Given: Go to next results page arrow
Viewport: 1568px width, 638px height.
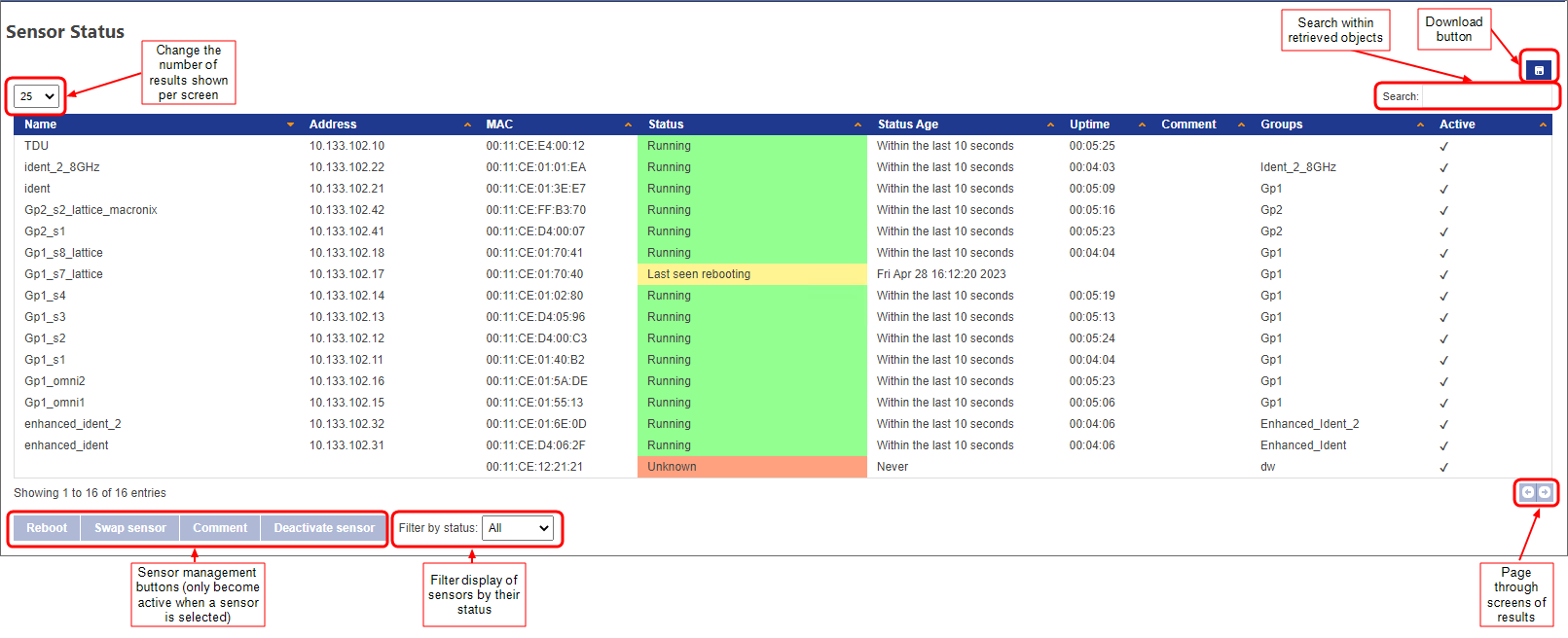Looking at the screenshot, I should pos(1545,492).
